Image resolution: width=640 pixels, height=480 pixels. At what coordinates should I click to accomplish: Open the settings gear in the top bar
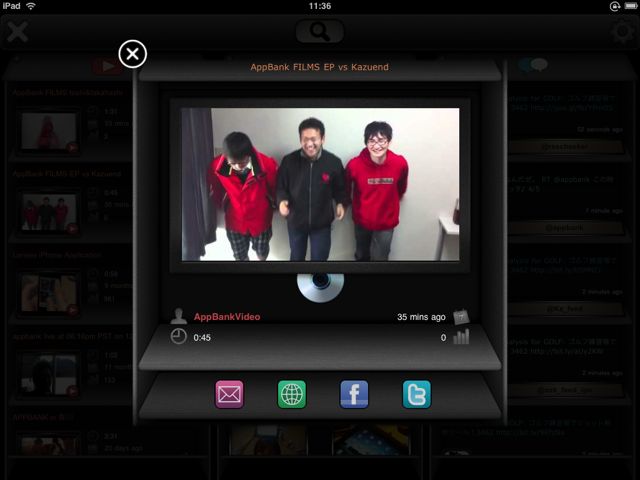point(623,31)
